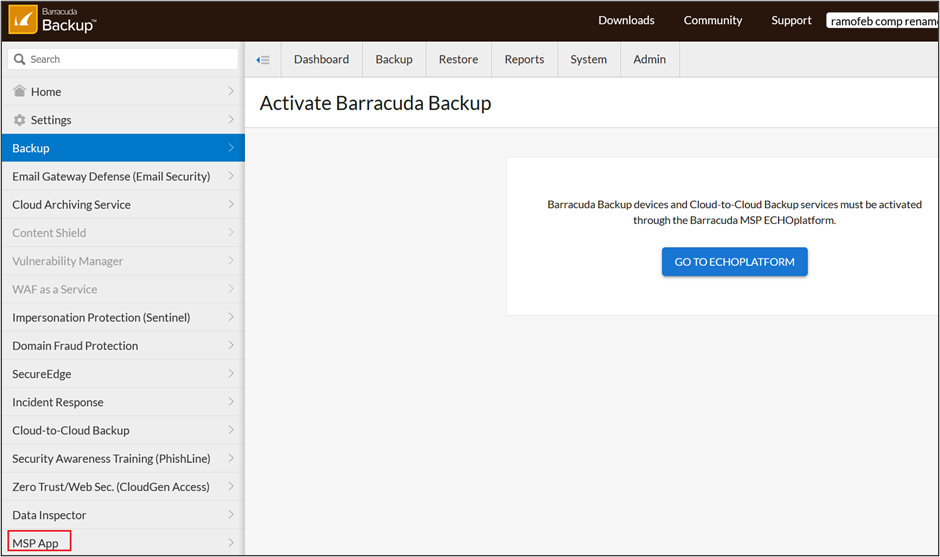Switch to the Restore tab

(x=459, y=59)
